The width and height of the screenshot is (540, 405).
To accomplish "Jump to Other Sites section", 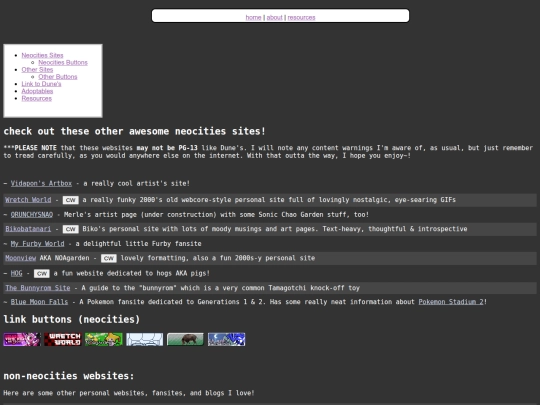I will pos(37,70).
